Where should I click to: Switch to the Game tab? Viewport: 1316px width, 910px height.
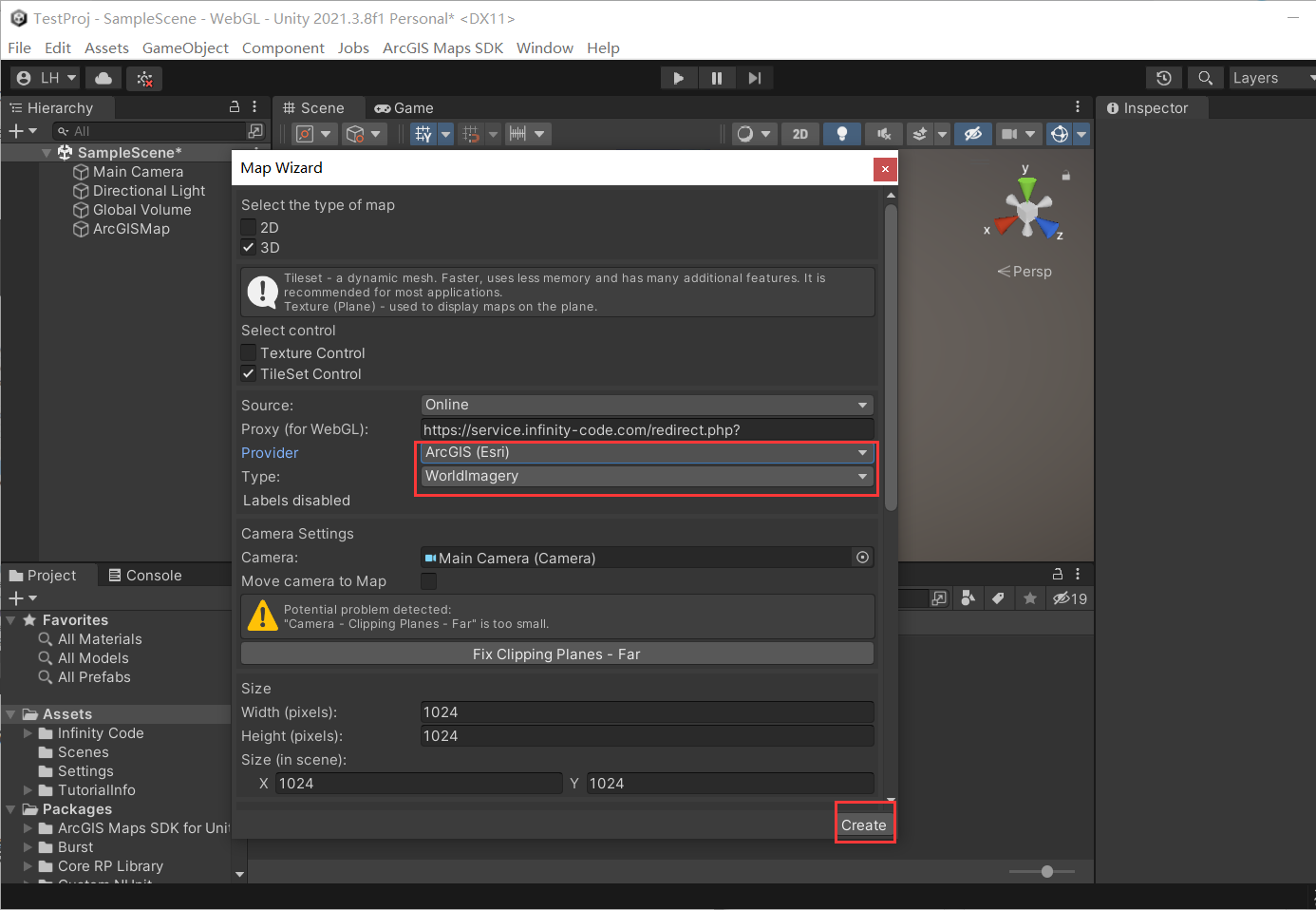click(x=404, y=108)
